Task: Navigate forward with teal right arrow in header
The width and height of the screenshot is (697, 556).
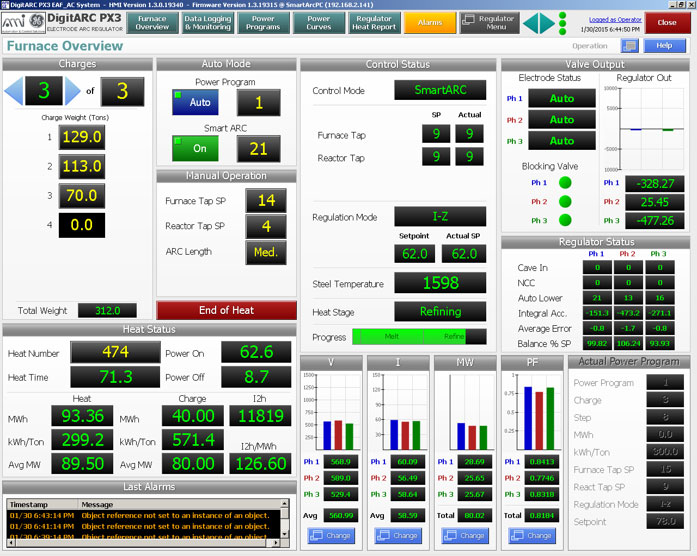Action: [547, 23]
